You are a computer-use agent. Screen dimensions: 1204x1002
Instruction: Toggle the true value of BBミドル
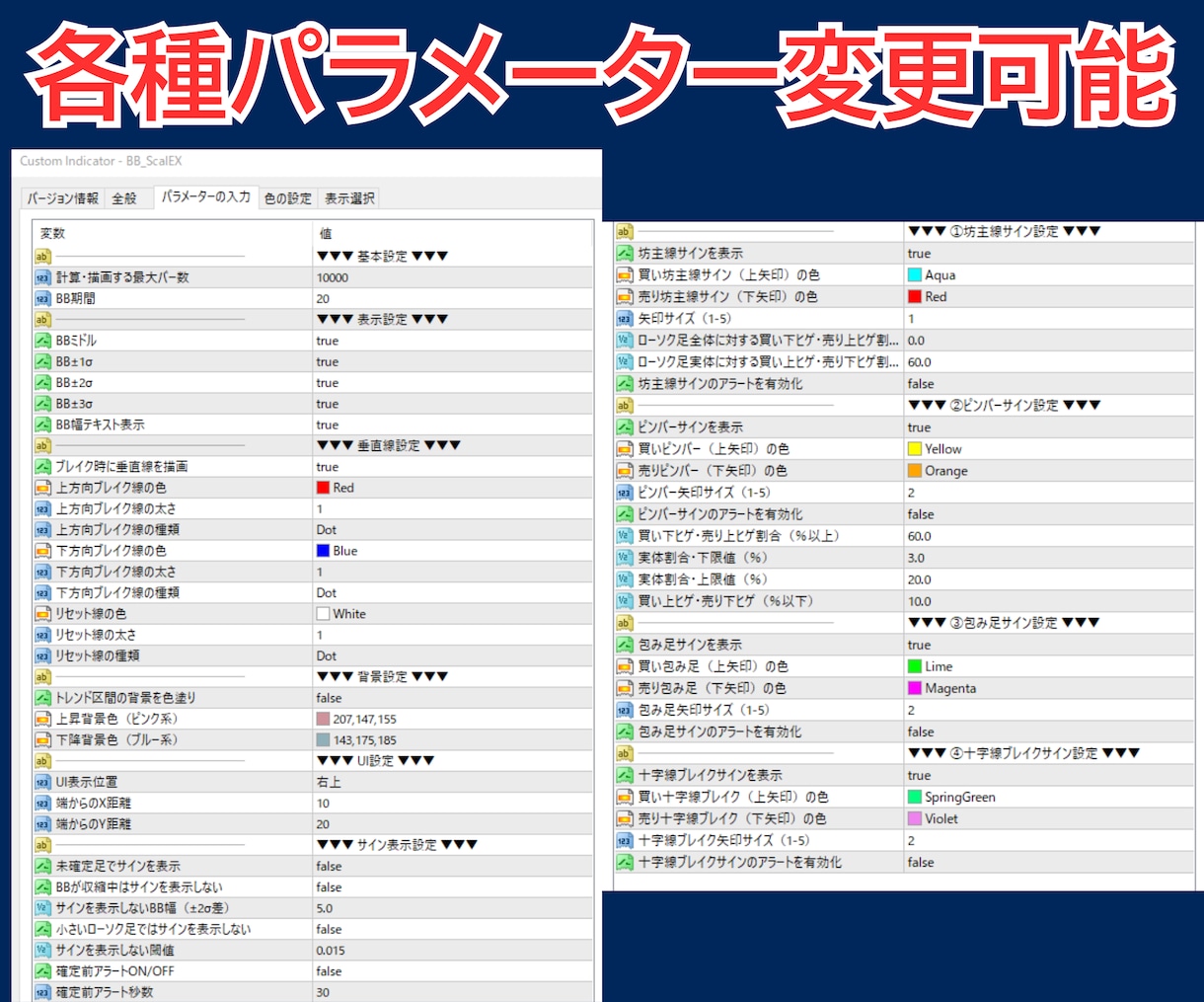pos(328,341)
